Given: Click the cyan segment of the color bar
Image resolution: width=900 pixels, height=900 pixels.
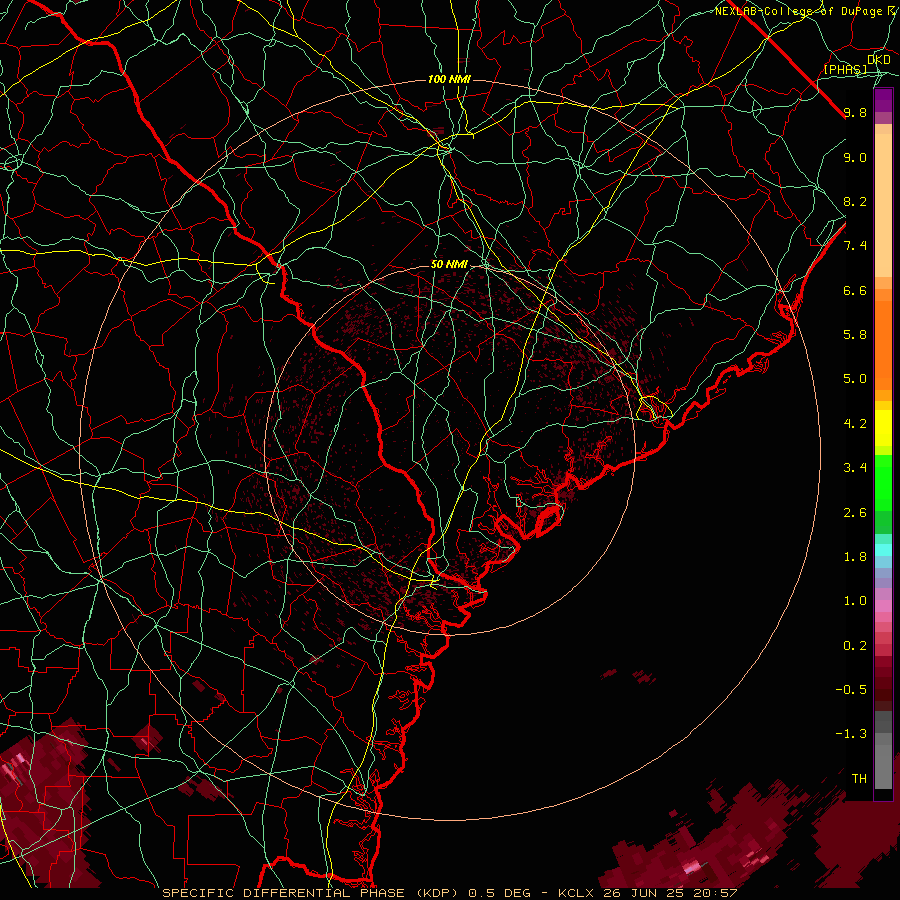Looking at the screenshot, I should point(883,550).
